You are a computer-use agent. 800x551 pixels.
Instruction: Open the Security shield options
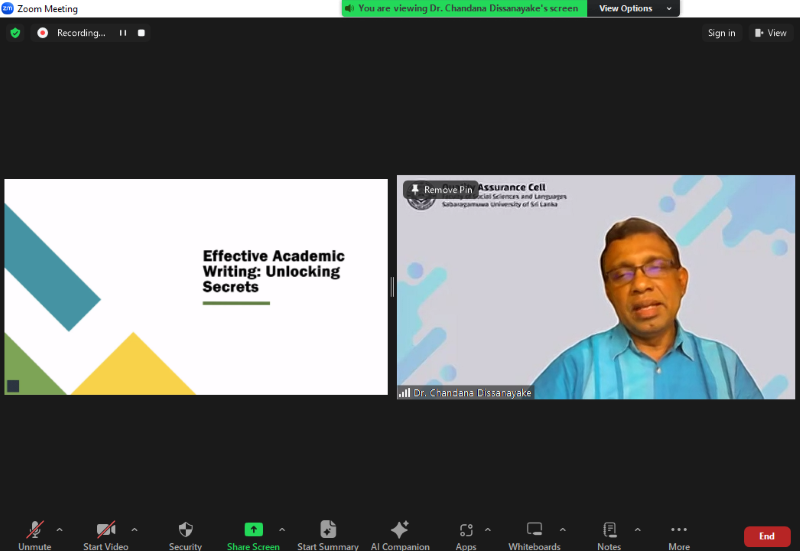pyautogui.click(x=185, y=531)
